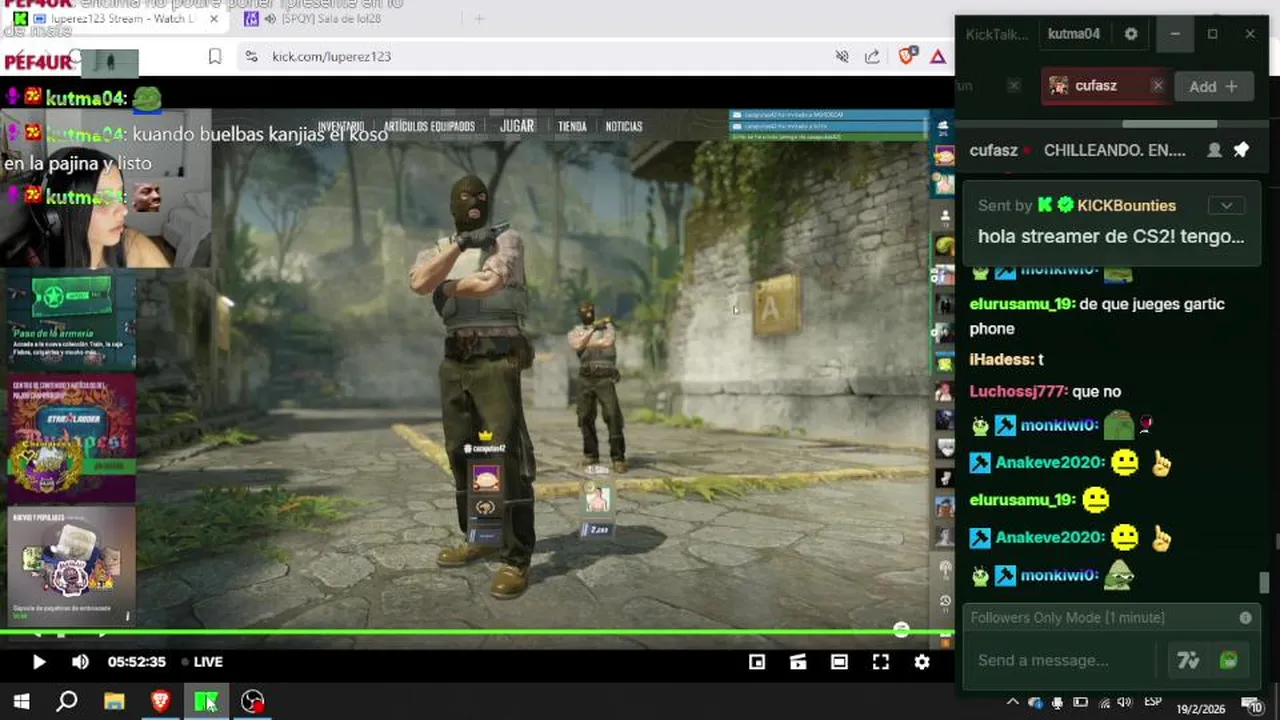Open the Windows notification center
Screen dimensions: 1280x720
pyautogui.click(x=1253, y=704)
